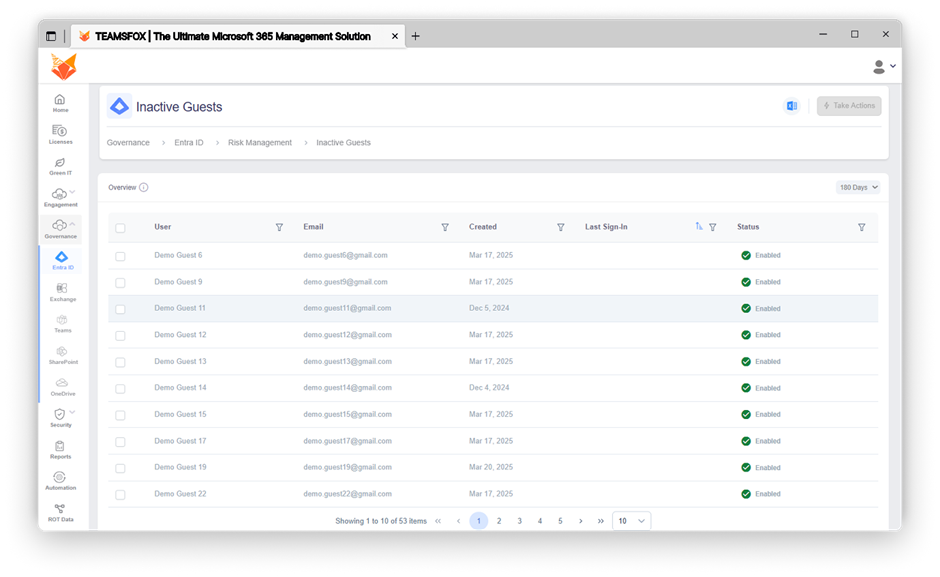Go to page 4
Screen dimensions: 940x577
pos(540,521)
